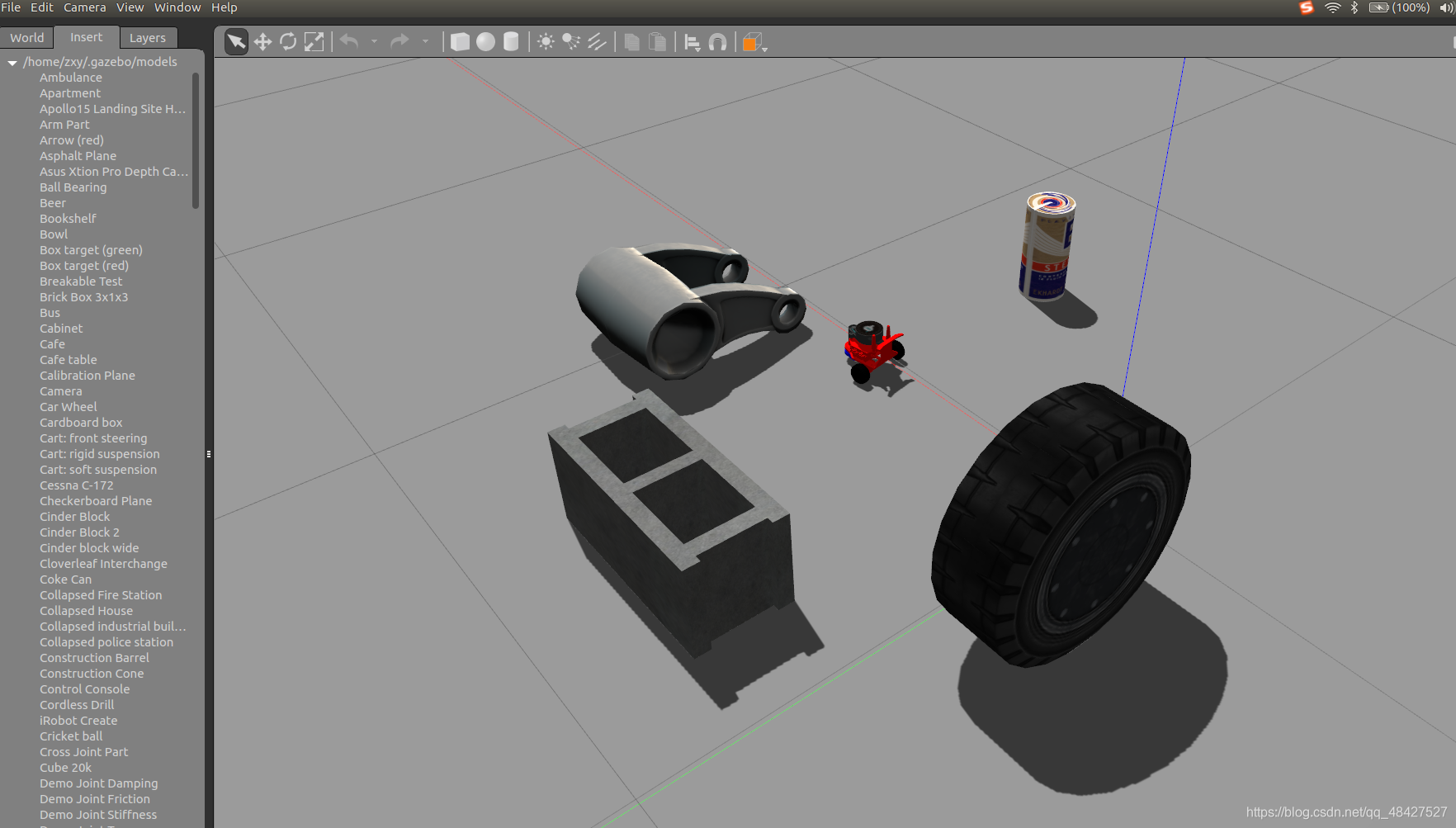Click the car wheel model in scene
Screen dimensions: 1456x828
(1061, 523)
